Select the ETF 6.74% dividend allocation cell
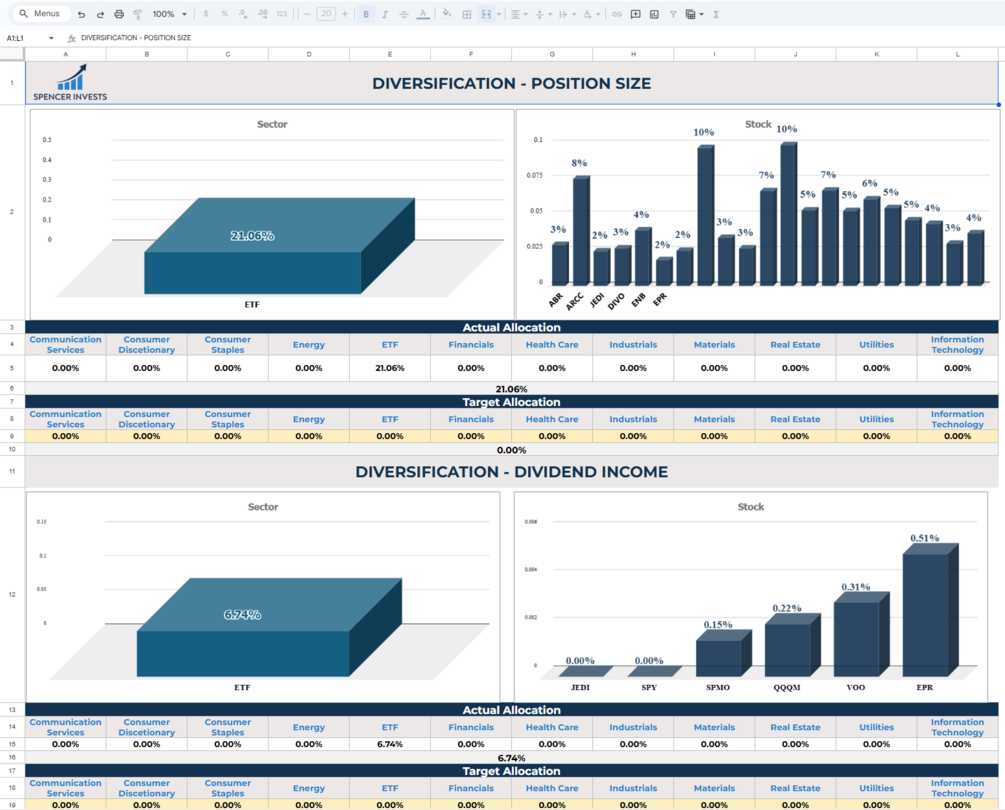 click(x=390, y=745)
